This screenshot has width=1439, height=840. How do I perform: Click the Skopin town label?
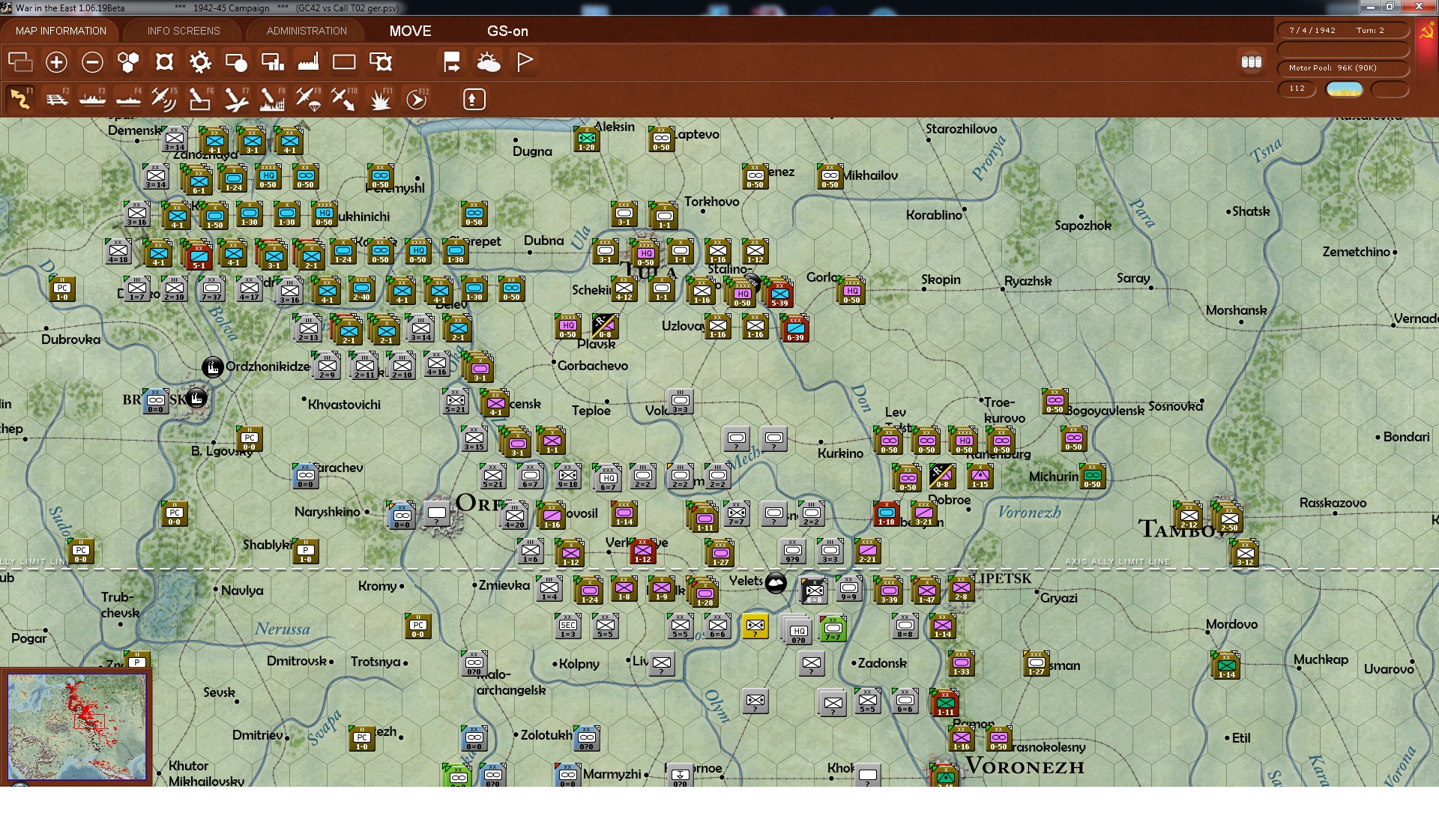click(x=941, y=280)
